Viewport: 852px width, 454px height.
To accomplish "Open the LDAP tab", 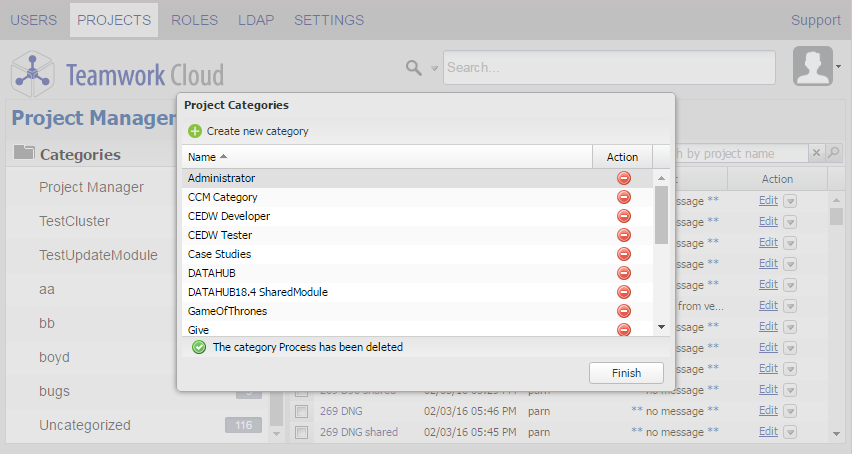I will (x=256, y=20).
